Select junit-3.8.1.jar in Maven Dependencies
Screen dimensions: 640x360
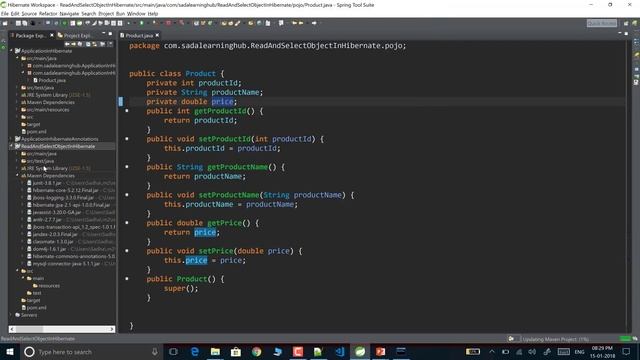(x=47, y=183)
